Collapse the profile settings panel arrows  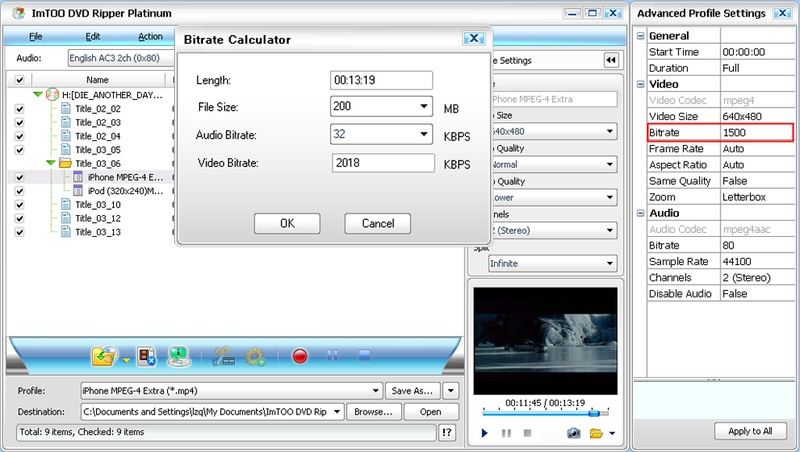coord(611,60)
